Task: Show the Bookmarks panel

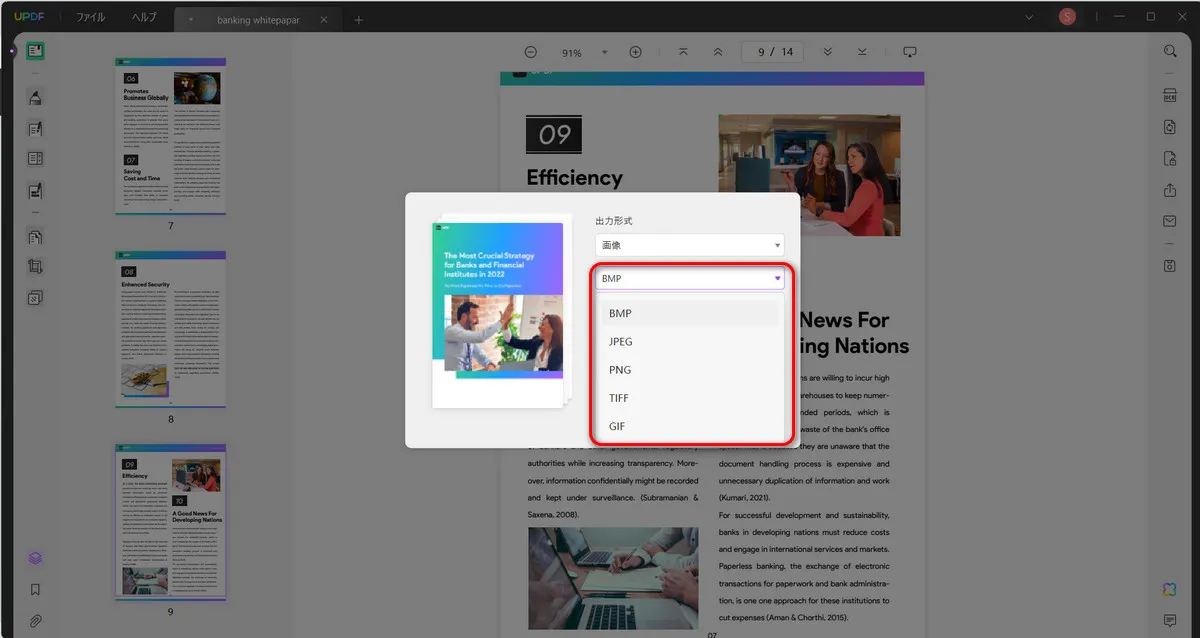Action: [x=35, y=590]
